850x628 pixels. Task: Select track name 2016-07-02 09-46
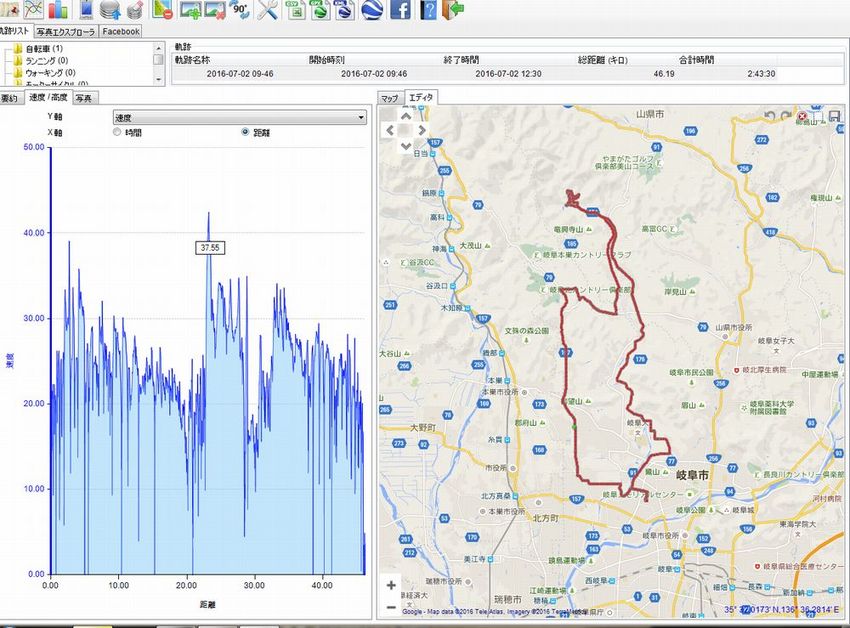coord(240,74)
